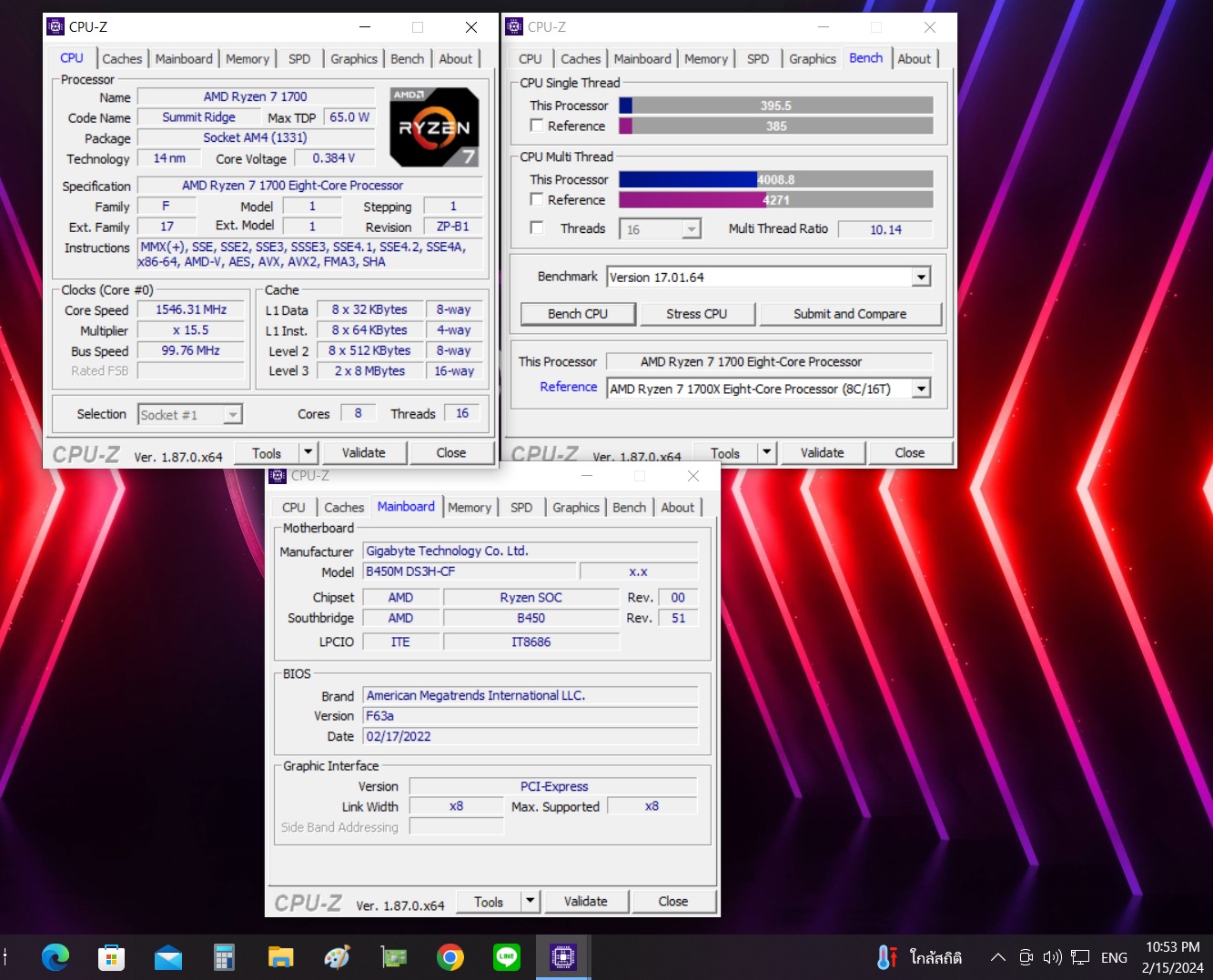Click the AMD Ryzen 7 logo image
This screenshot has height=980, width=1213.
(434, 126)
